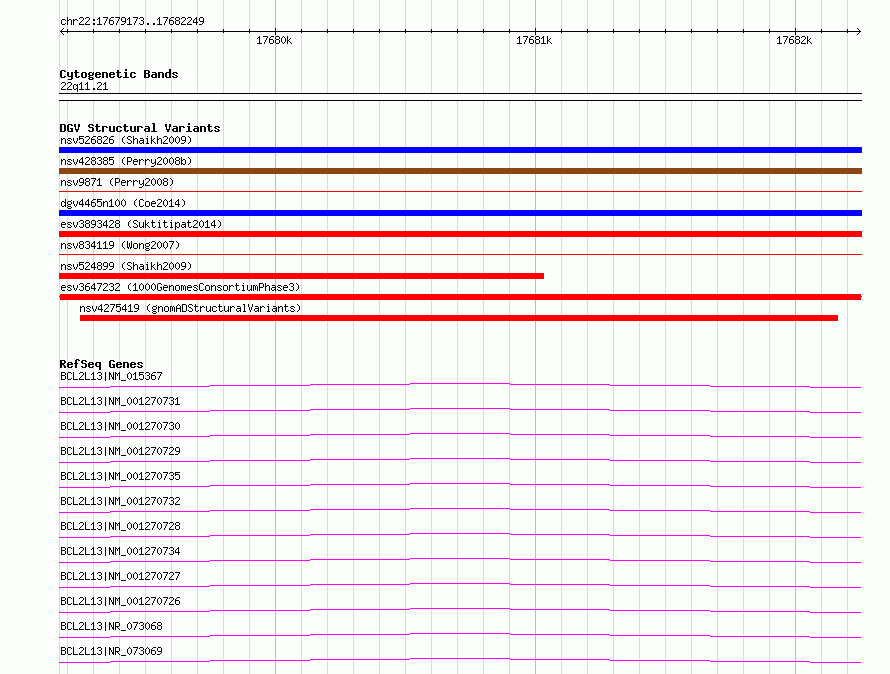Click the right arrow of the ruler
Viewport: 890px width, 674px height.
click(858, 31)
